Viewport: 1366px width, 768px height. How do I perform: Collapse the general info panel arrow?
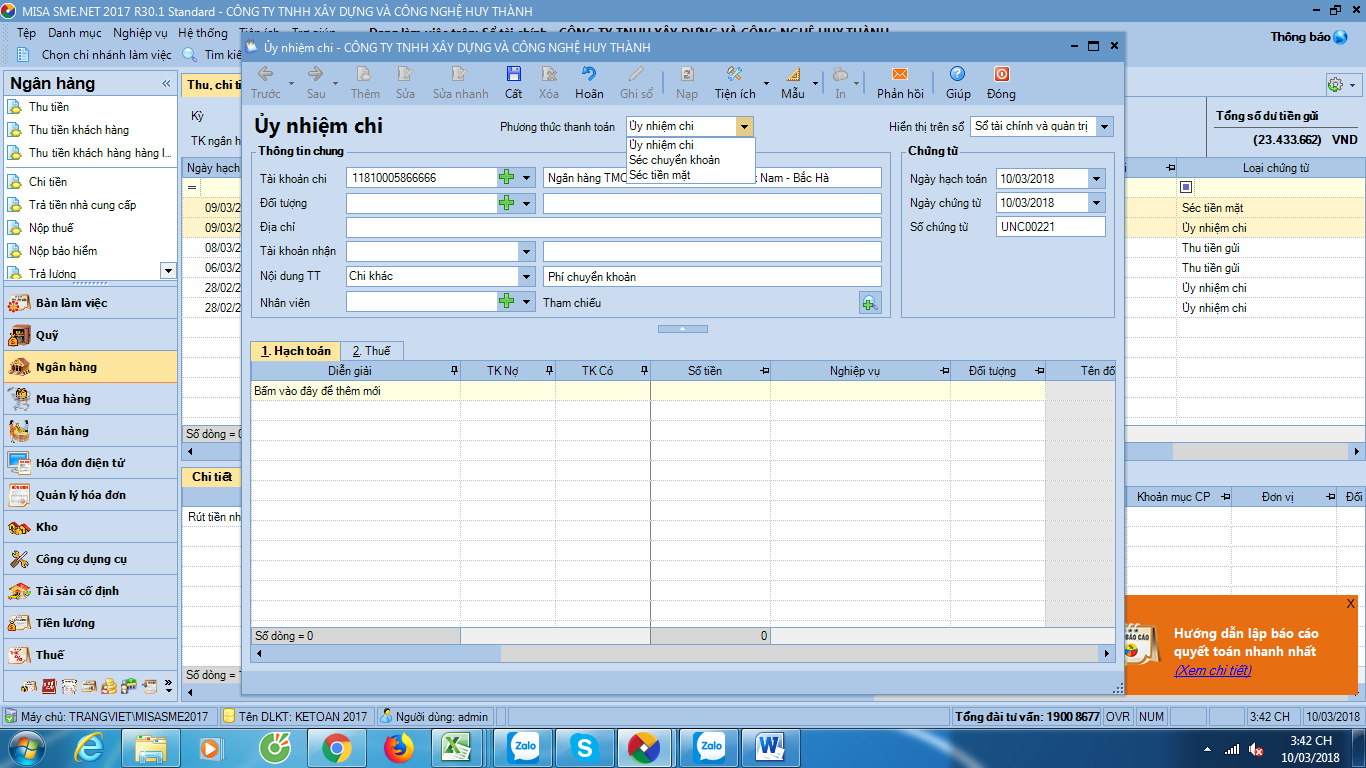[682, 328]
